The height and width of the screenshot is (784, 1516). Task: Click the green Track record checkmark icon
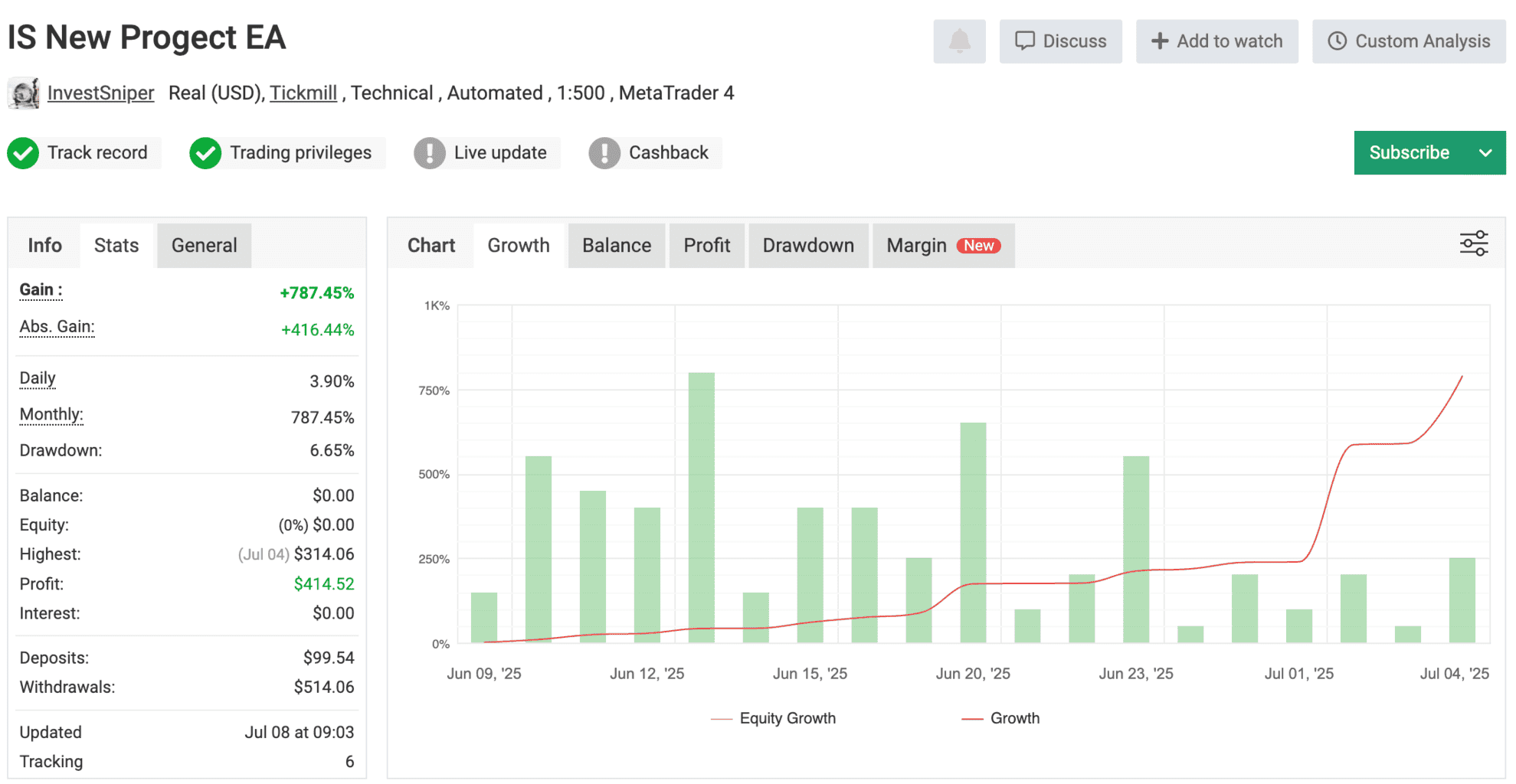point(24,153)
